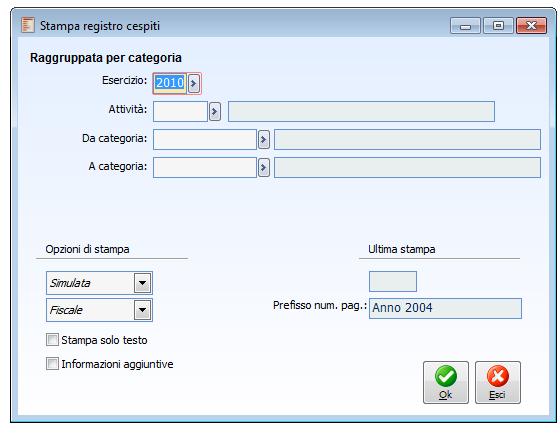The image size is (560, 426).
Task: Click the red X Esci button
Action: (498, 382)
